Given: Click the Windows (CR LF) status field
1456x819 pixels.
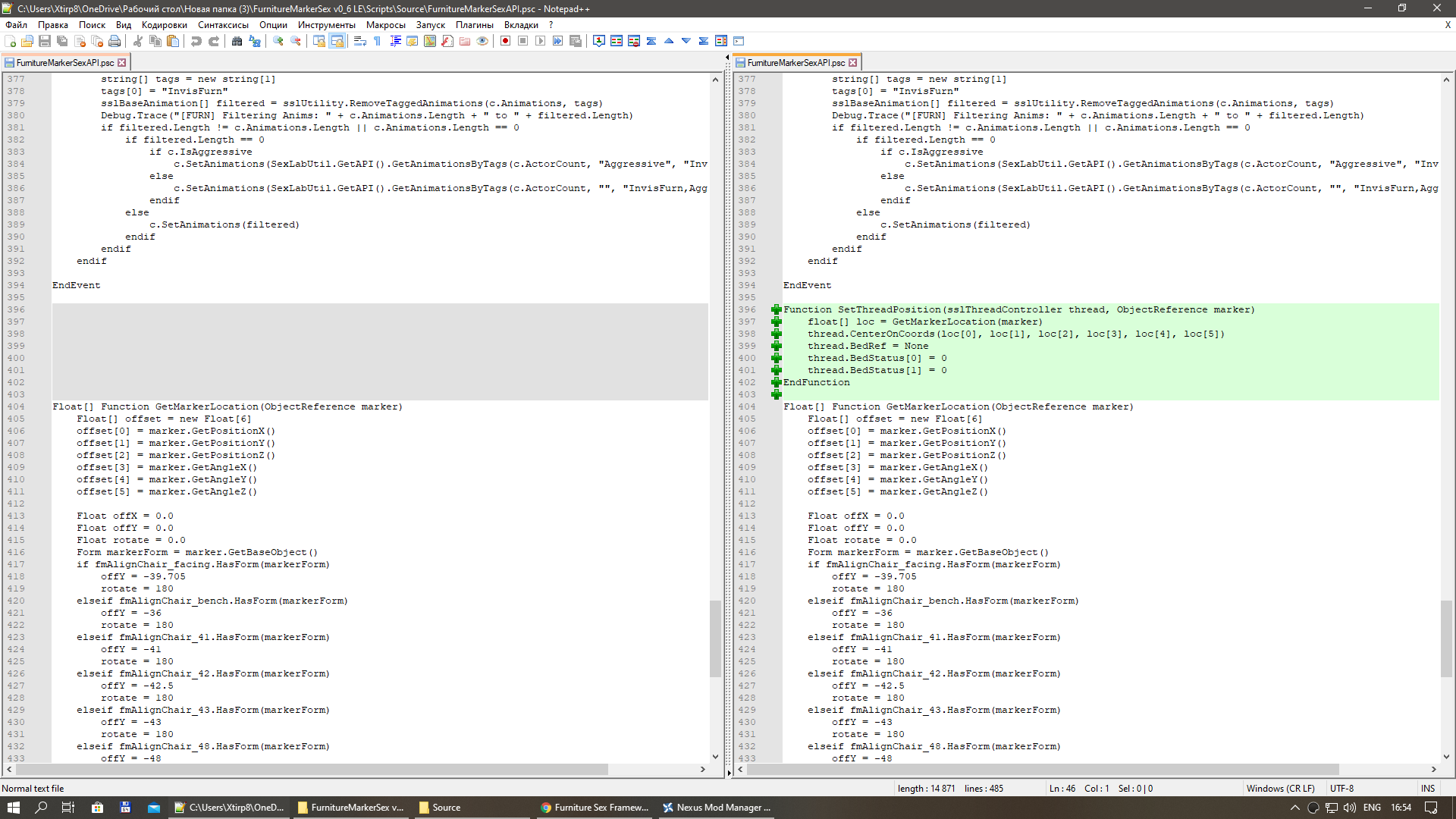Looking at the screenshot, I should tap(1280, 789).
